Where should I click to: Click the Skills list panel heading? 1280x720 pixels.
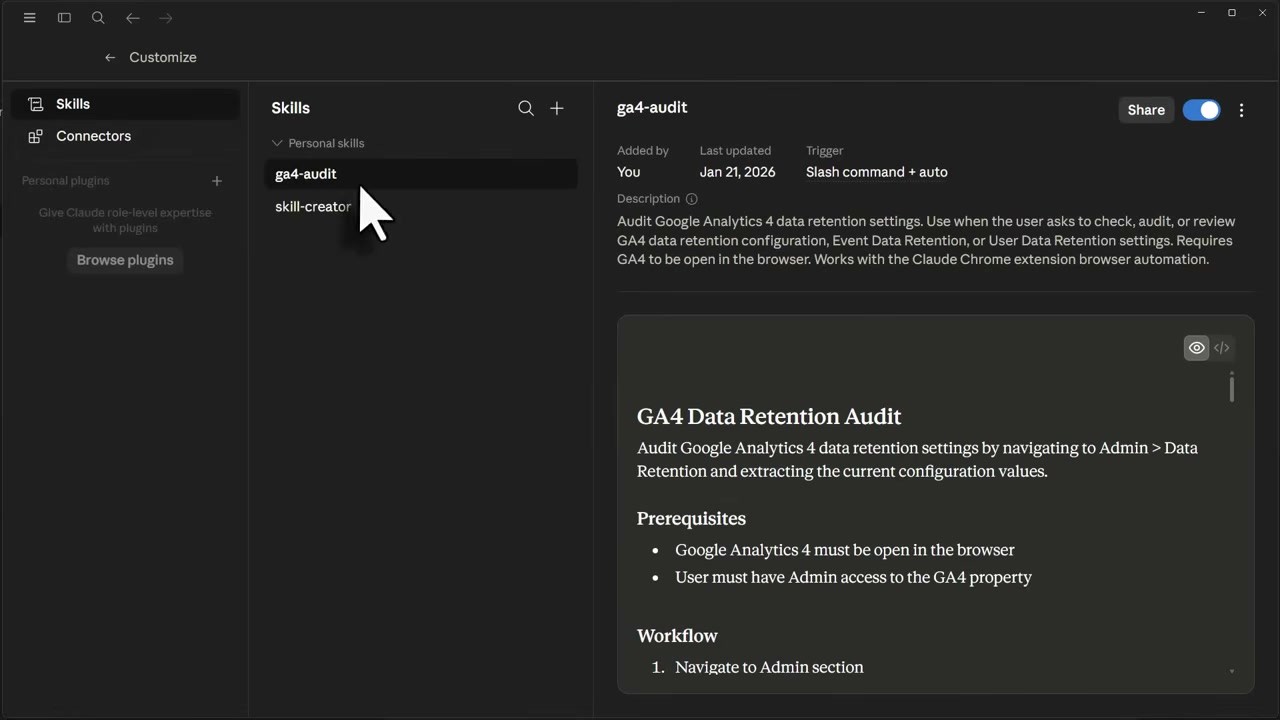291,108
